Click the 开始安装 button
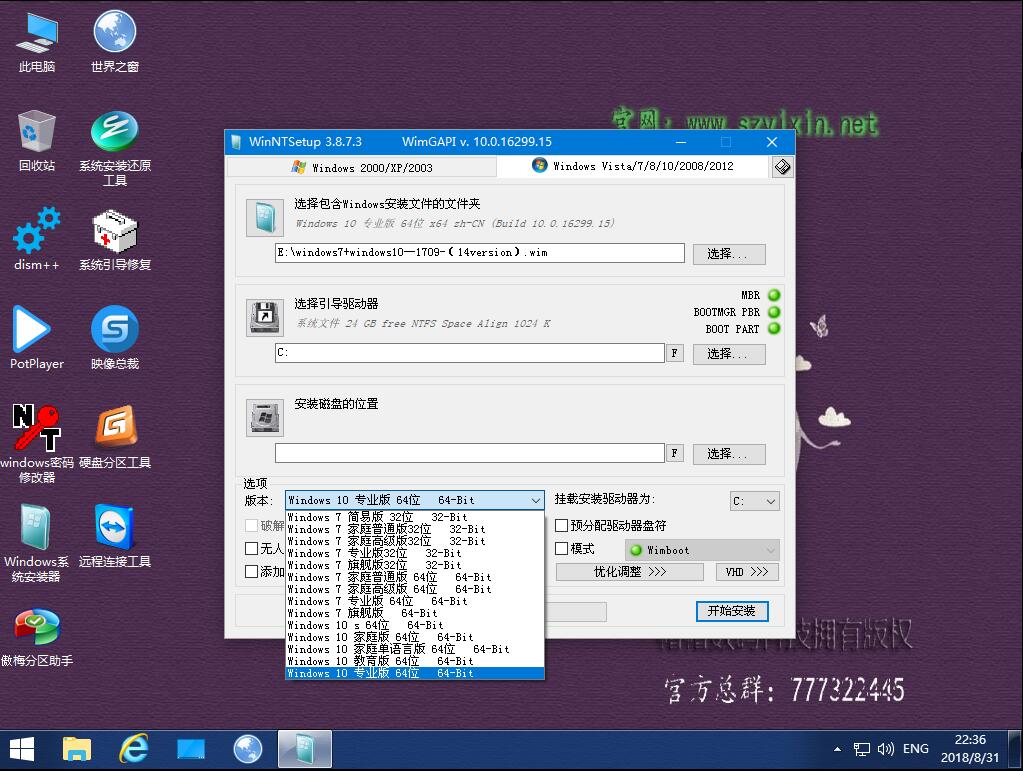 [732, 611]
